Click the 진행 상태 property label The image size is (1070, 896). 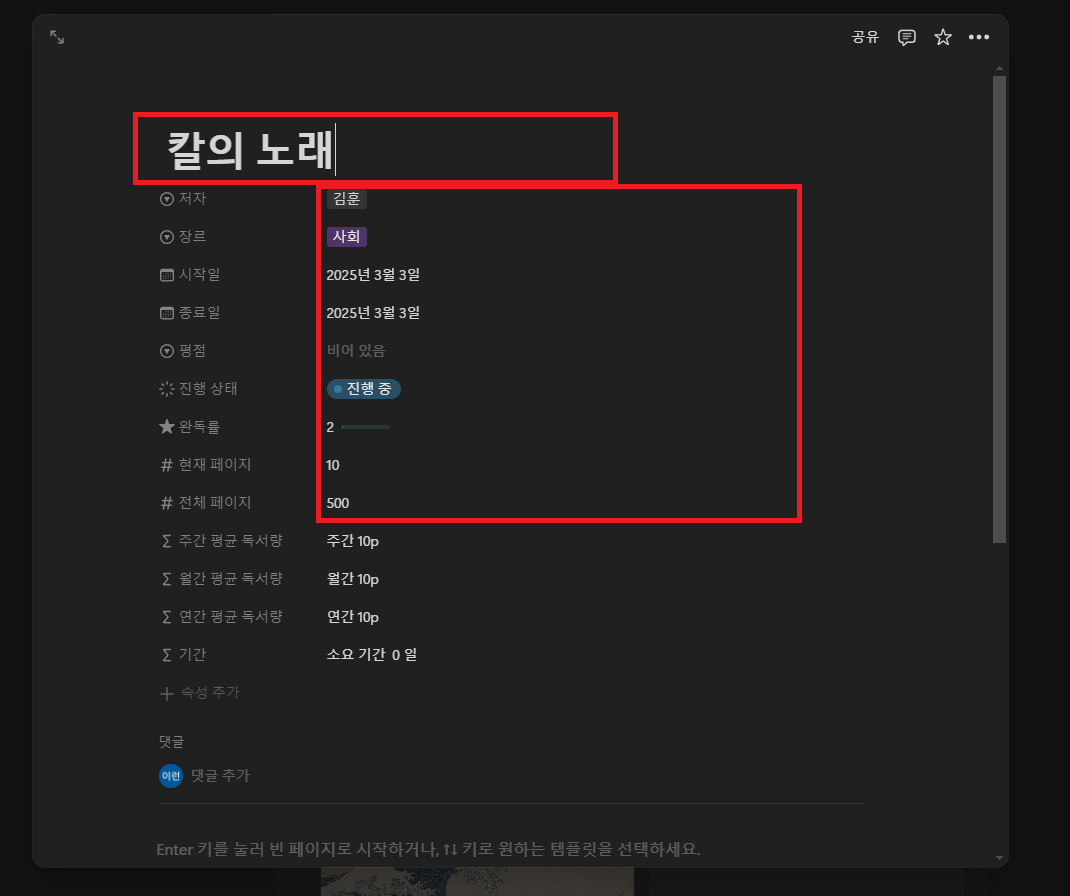tap(208, 389)
